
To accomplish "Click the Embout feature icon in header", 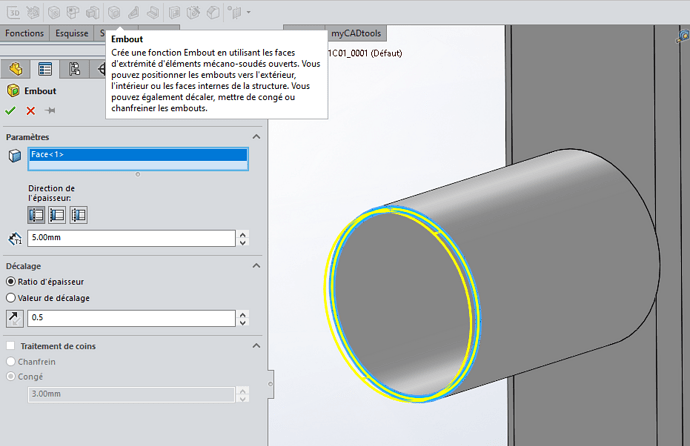I will [x=13, y=91].
